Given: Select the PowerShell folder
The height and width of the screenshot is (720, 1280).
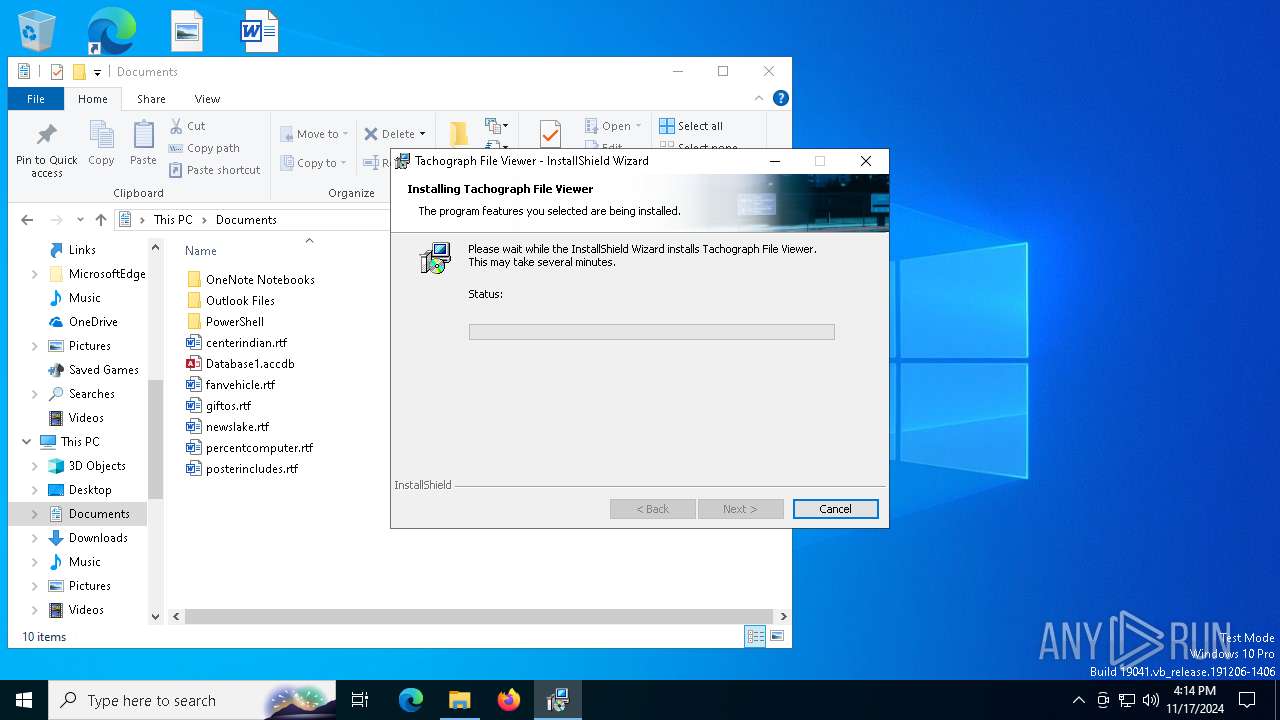Looking at the screenshot, I should click(x=225, y=322).
